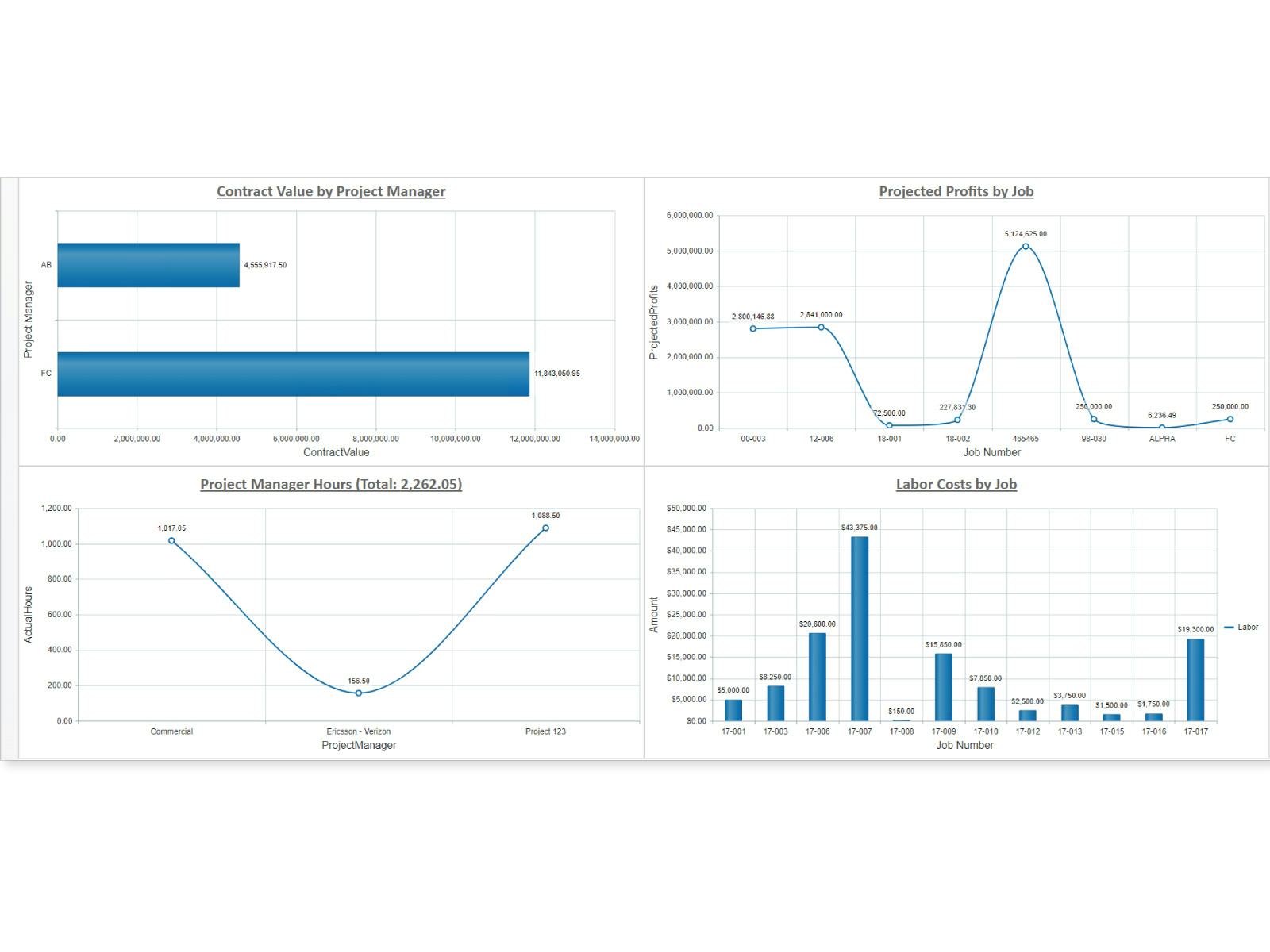Click the 5,124,625.00 value label
The height and width of the screenshot is (952, 1270).
[1026, 234]
